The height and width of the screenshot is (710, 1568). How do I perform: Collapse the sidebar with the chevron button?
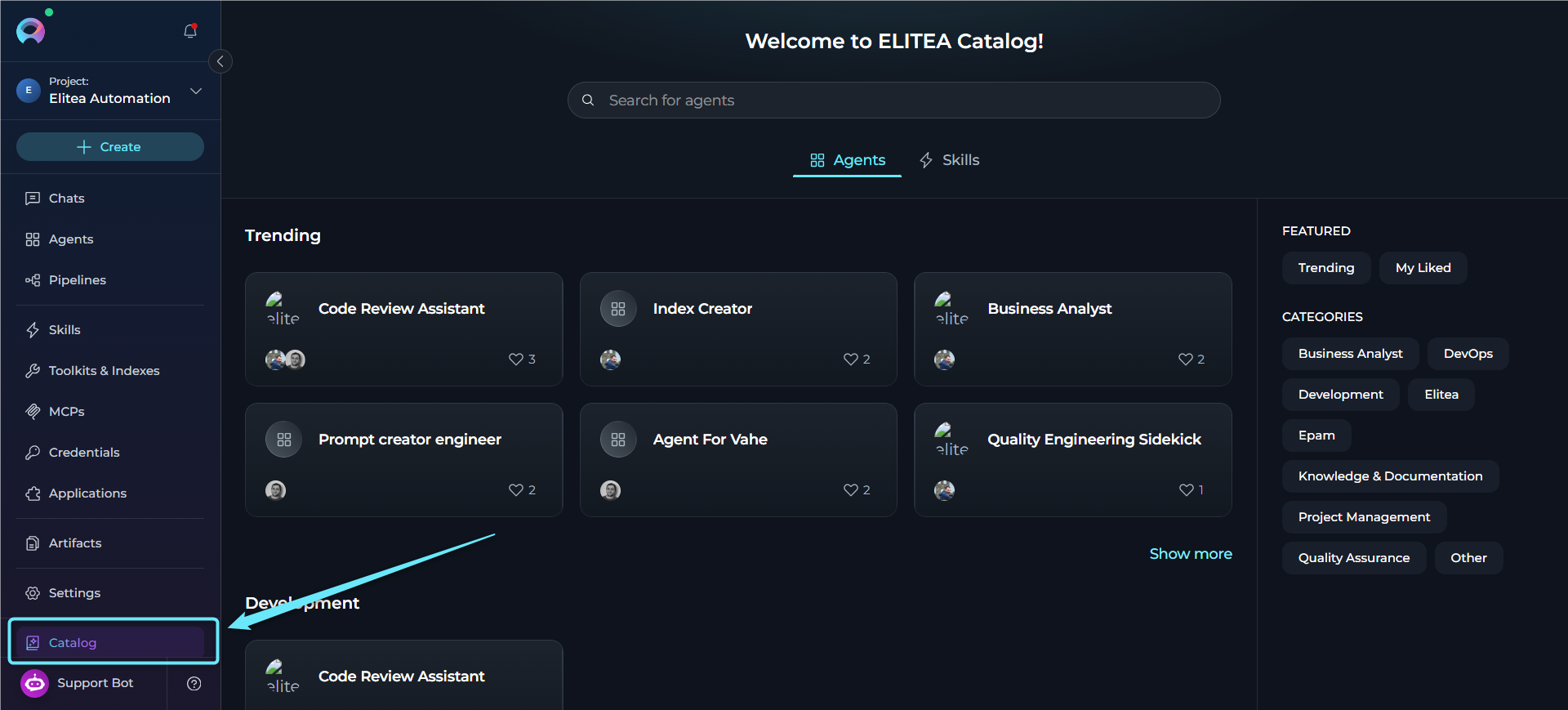click(220, 61)
